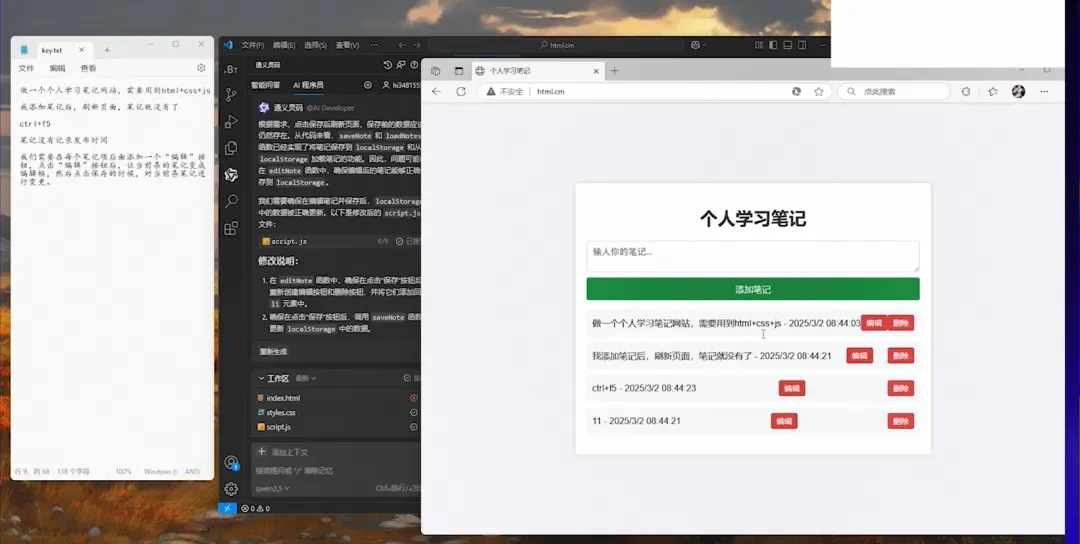This screenshot has height=544, width=1080.
Task: Start a new chat with plus circle icon
Action: [368, 85]
